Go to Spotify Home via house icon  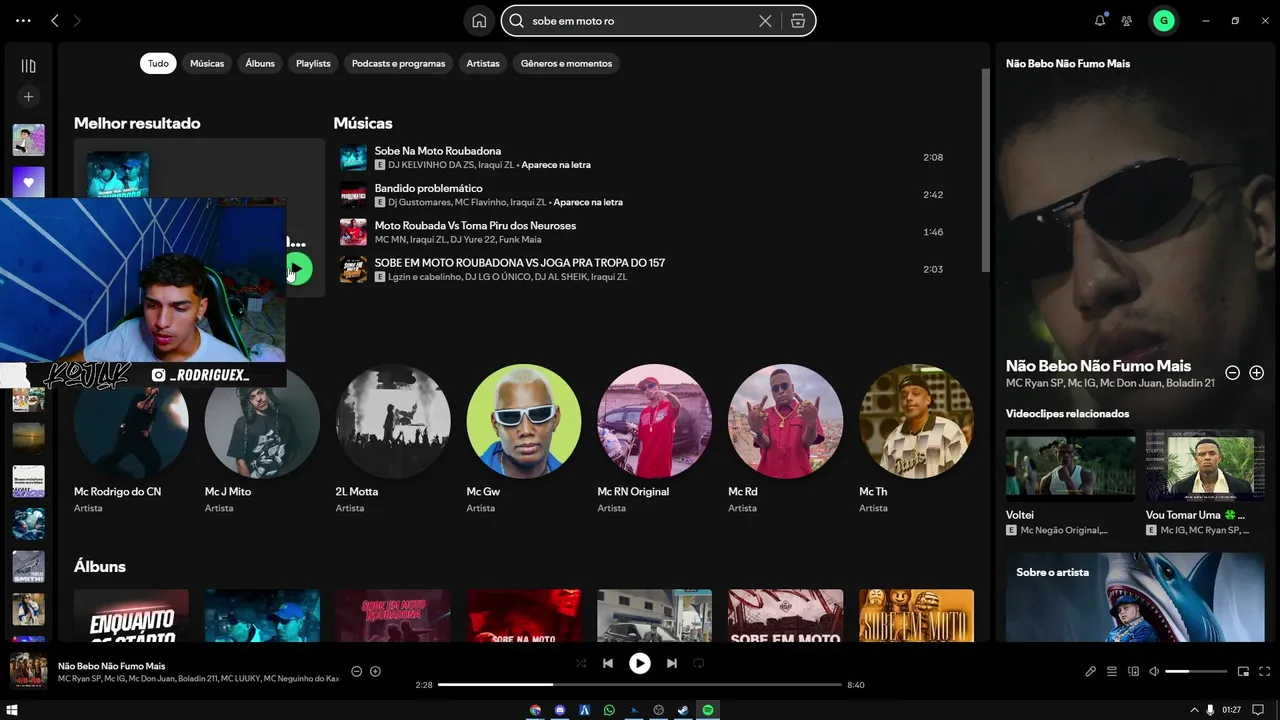479,21
